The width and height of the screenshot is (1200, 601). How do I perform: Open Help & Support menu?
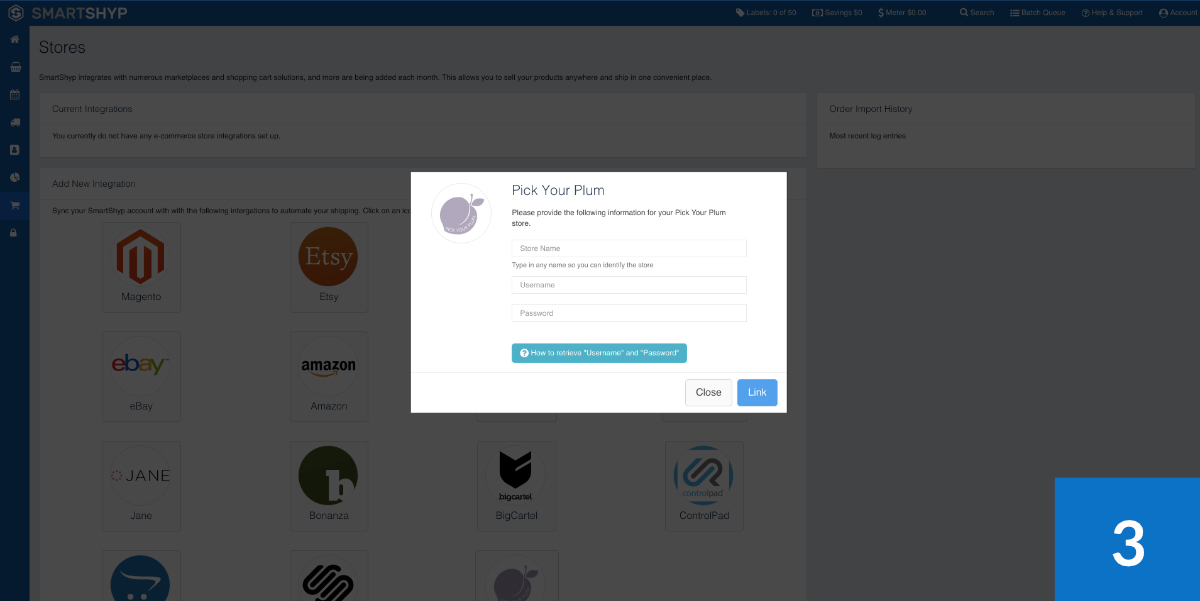[x=1111, y=13]
